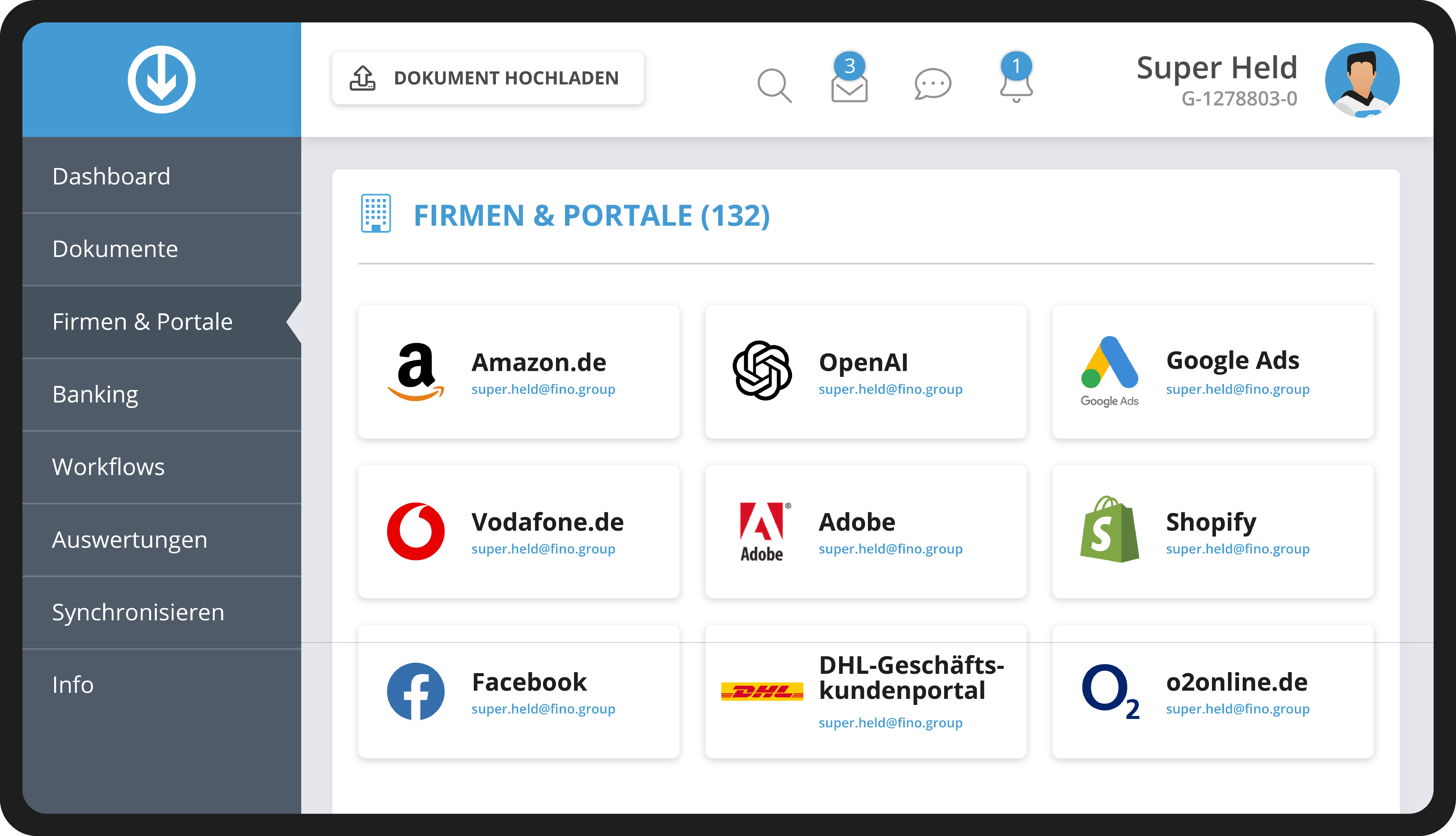Screen dimensions: 1456x836
Task: Click the Amazon logo icon
Action: click(x=416, y=372)
